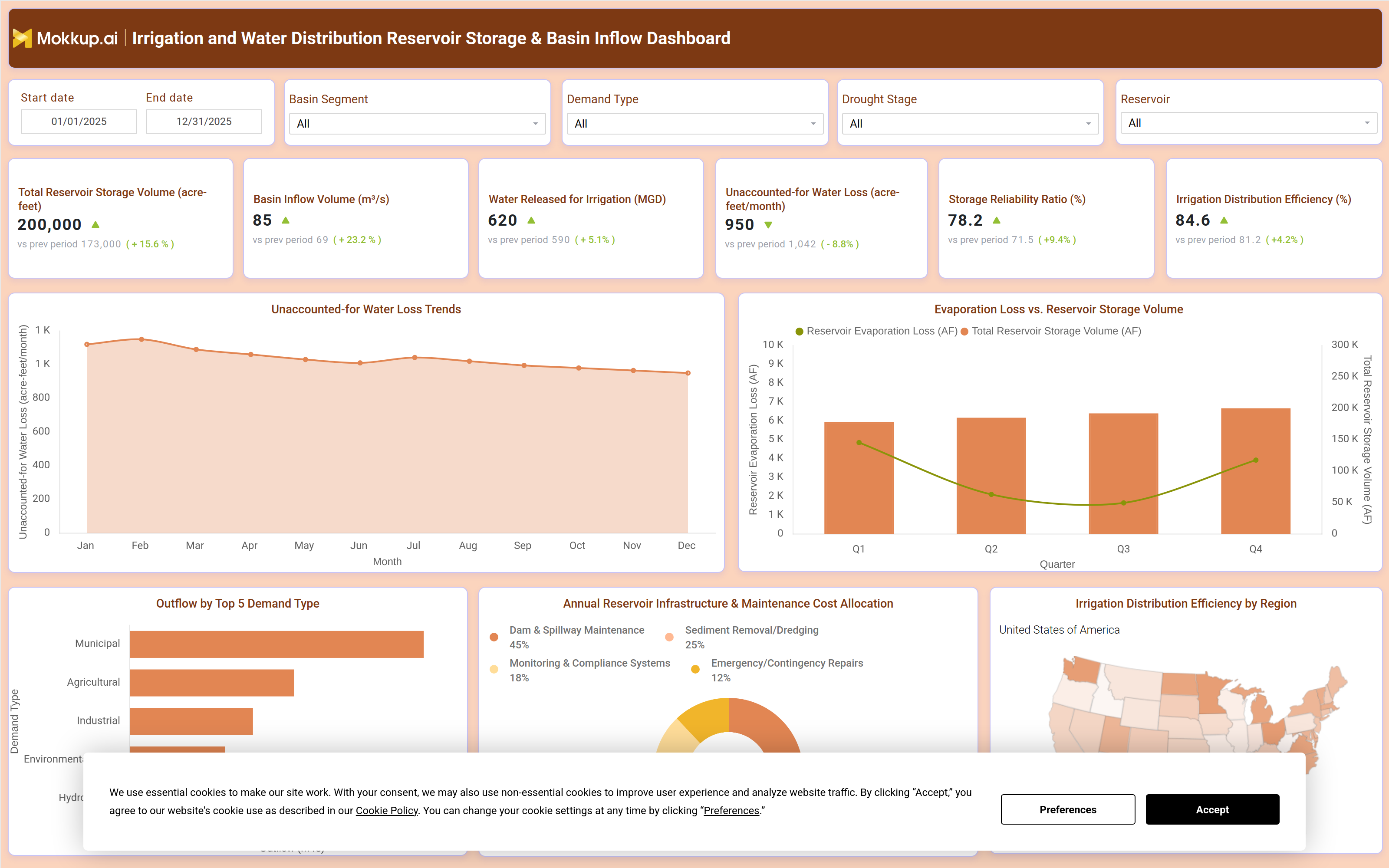Click the up-trend arrow beside 78.2
This screenshot has width=1389, height=868.
point(997,220)
